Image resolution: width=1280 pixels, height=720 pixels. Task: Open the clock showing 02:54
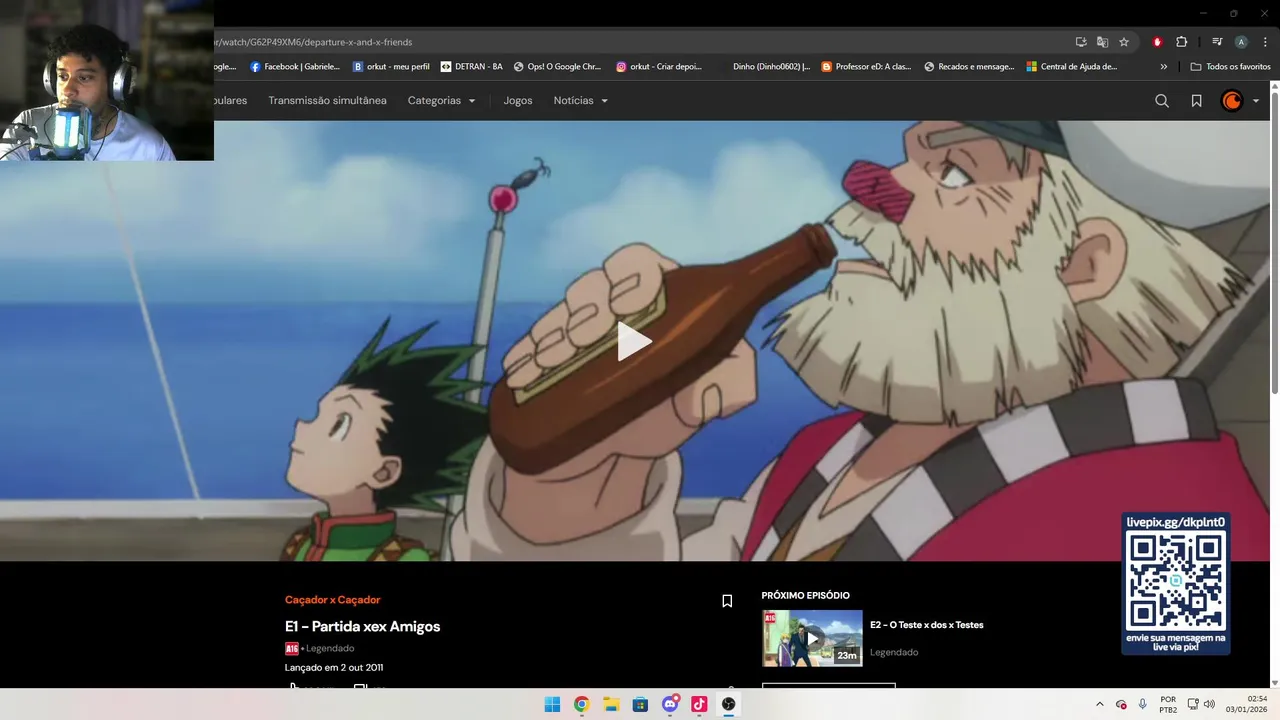coord(1247,704)
